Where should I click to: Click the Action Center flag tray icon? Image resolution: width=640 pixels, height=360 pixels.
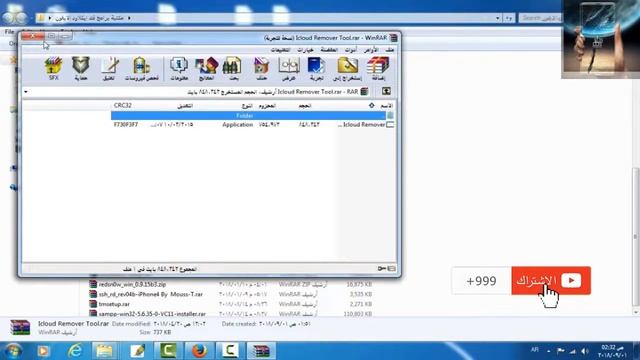coord(561,351)
